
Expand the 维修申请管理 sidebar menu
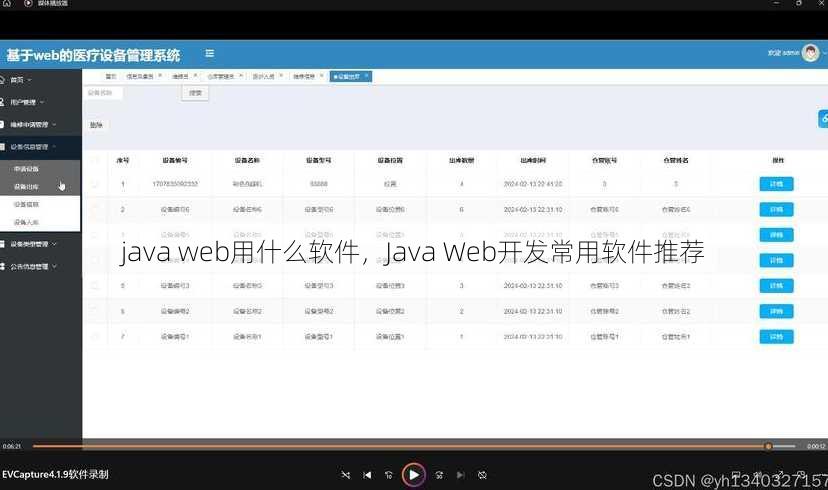pyautogui.click(x=40, y=125)
